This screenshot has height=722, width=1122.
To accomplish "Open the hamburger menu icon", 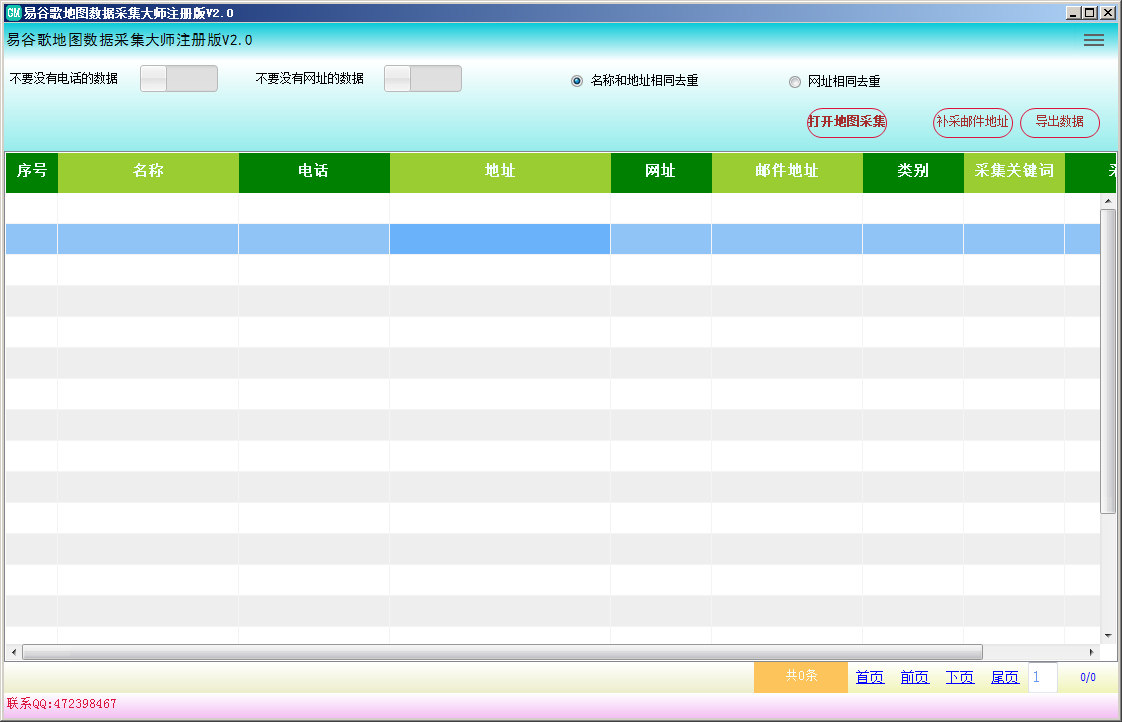I will point(1093,40).
